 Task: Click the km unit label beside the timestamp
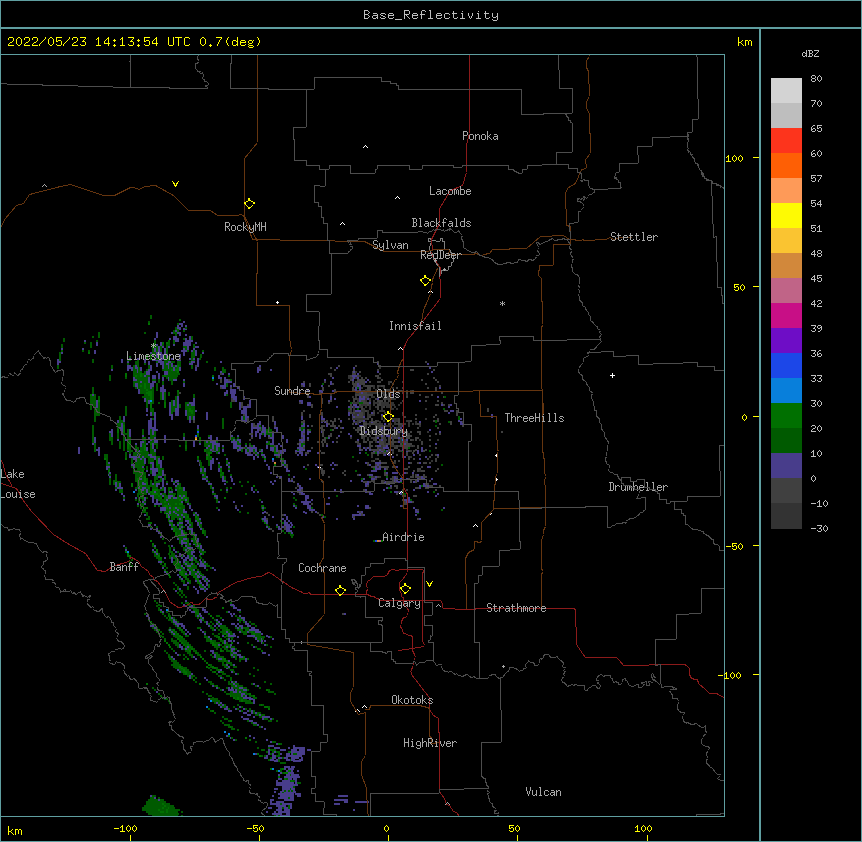pyautogui.click(x=744, y=42)
